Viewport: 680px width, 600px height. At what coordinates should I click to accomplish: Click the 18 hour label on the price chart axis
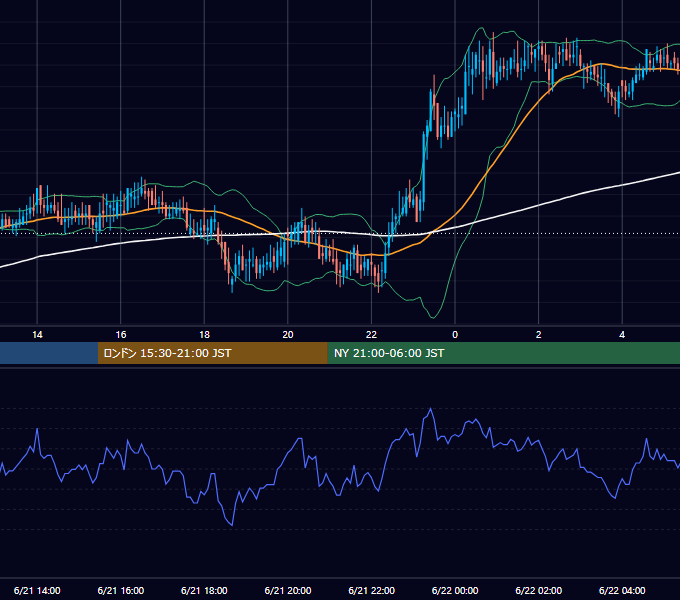(x=204, y=335)
